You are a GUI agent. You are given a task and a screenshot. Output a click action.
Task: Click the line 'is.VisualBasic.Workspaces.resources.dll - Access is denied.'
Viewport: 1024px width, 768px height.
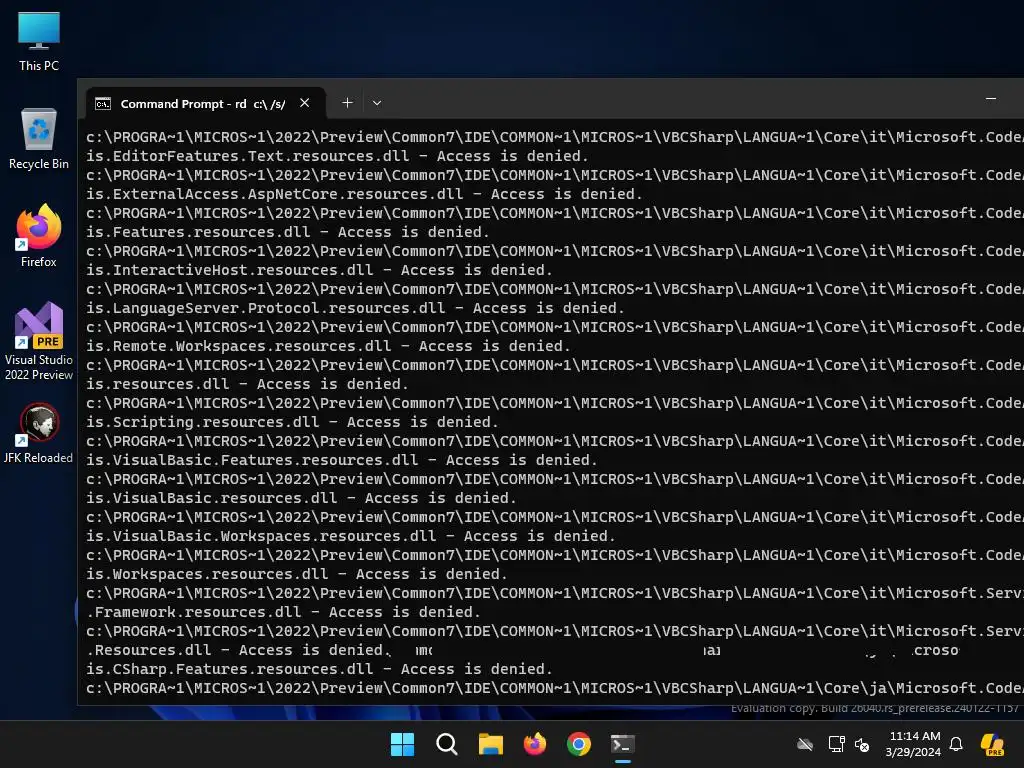[x=351, y=536]
